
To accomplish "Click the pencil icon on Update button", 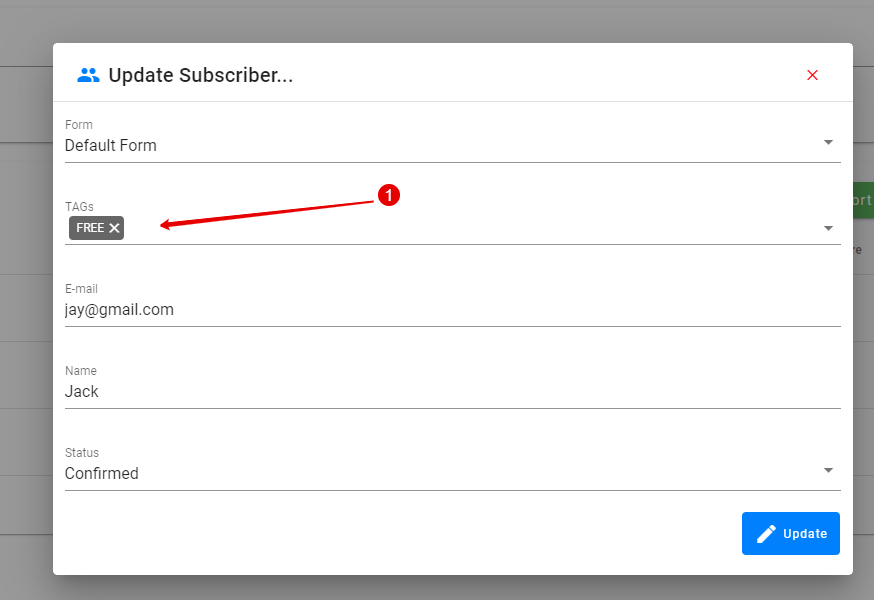I will tap(766, 534).
